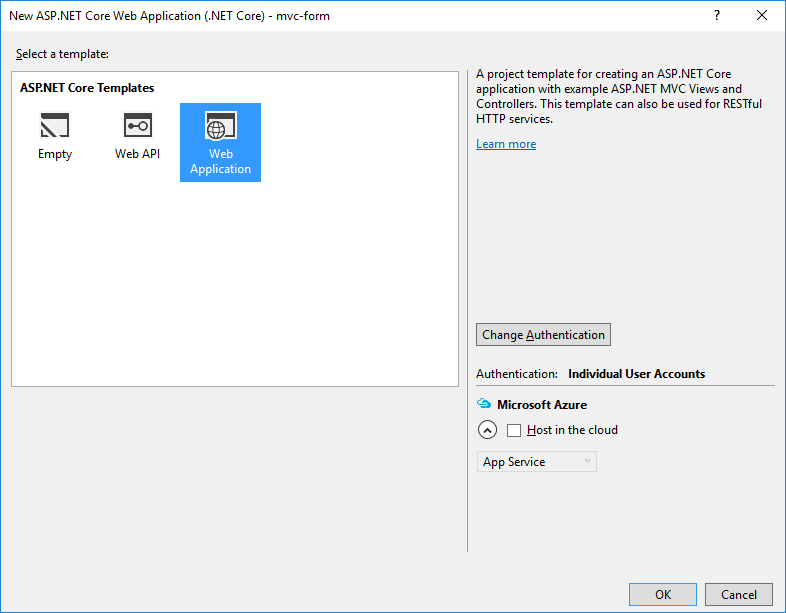Image resolution: width=786 pixels, height=613 pixels.
Task: Click the 'Individual User Accounts' authentication text
Action: 636,374
